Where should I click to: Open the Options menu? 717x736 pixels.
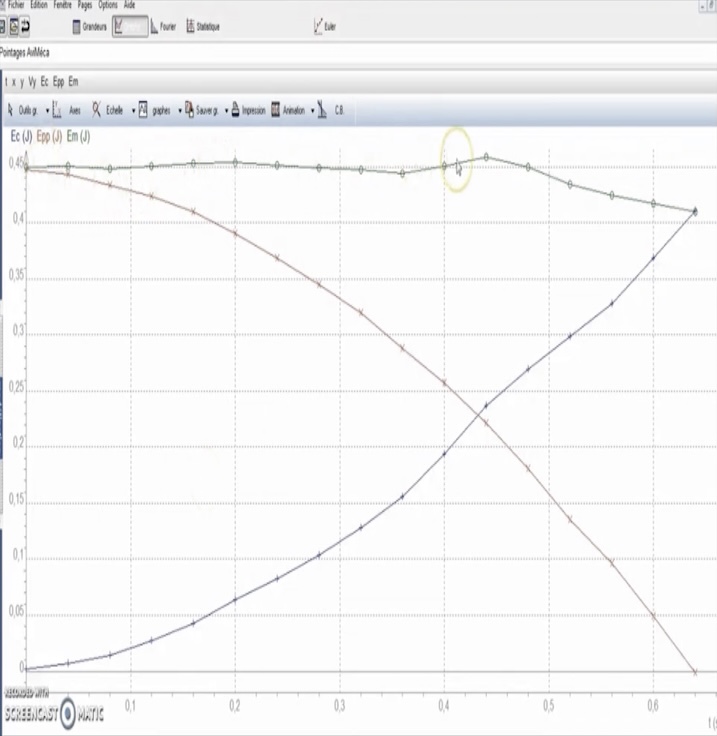pos(107,5)
